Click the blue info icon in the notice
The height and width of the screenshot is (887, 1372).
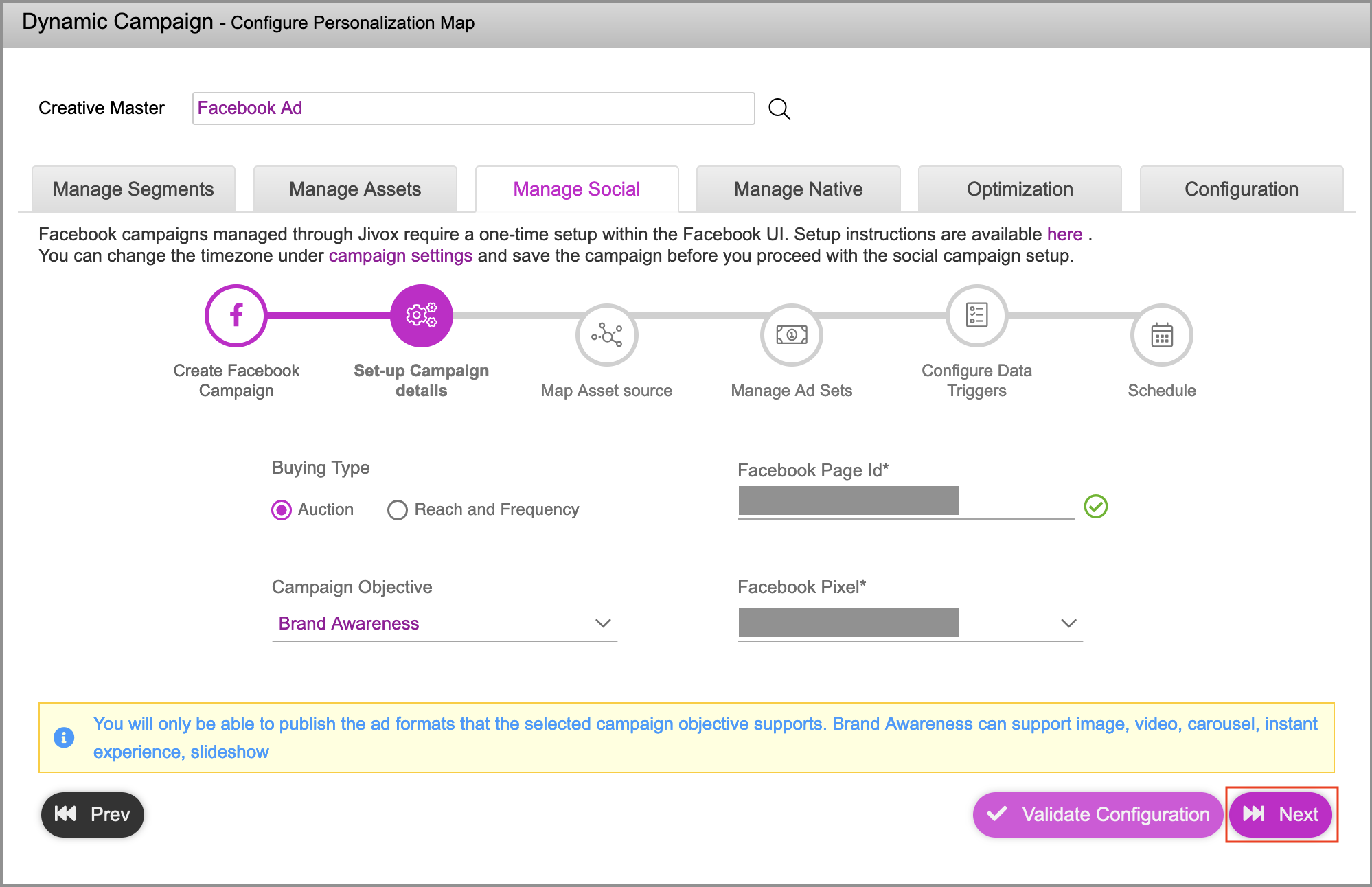point(64,737)
